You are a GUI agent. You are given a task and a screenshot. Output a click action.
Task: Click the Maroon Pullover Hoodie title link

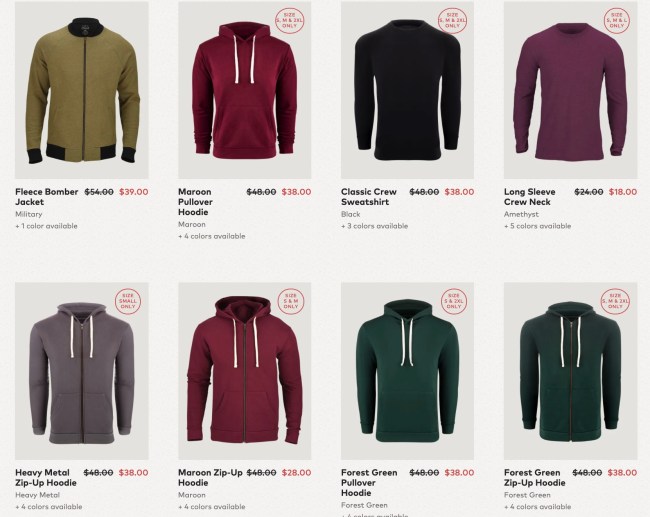pyautogui.click(x=195, y=202)
